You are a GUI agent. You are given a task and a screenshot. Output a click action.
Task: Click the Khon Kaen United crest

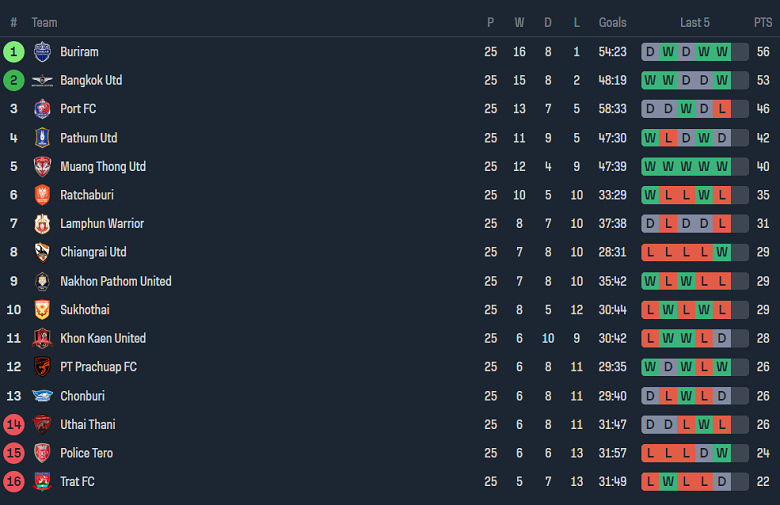(42, 338)
